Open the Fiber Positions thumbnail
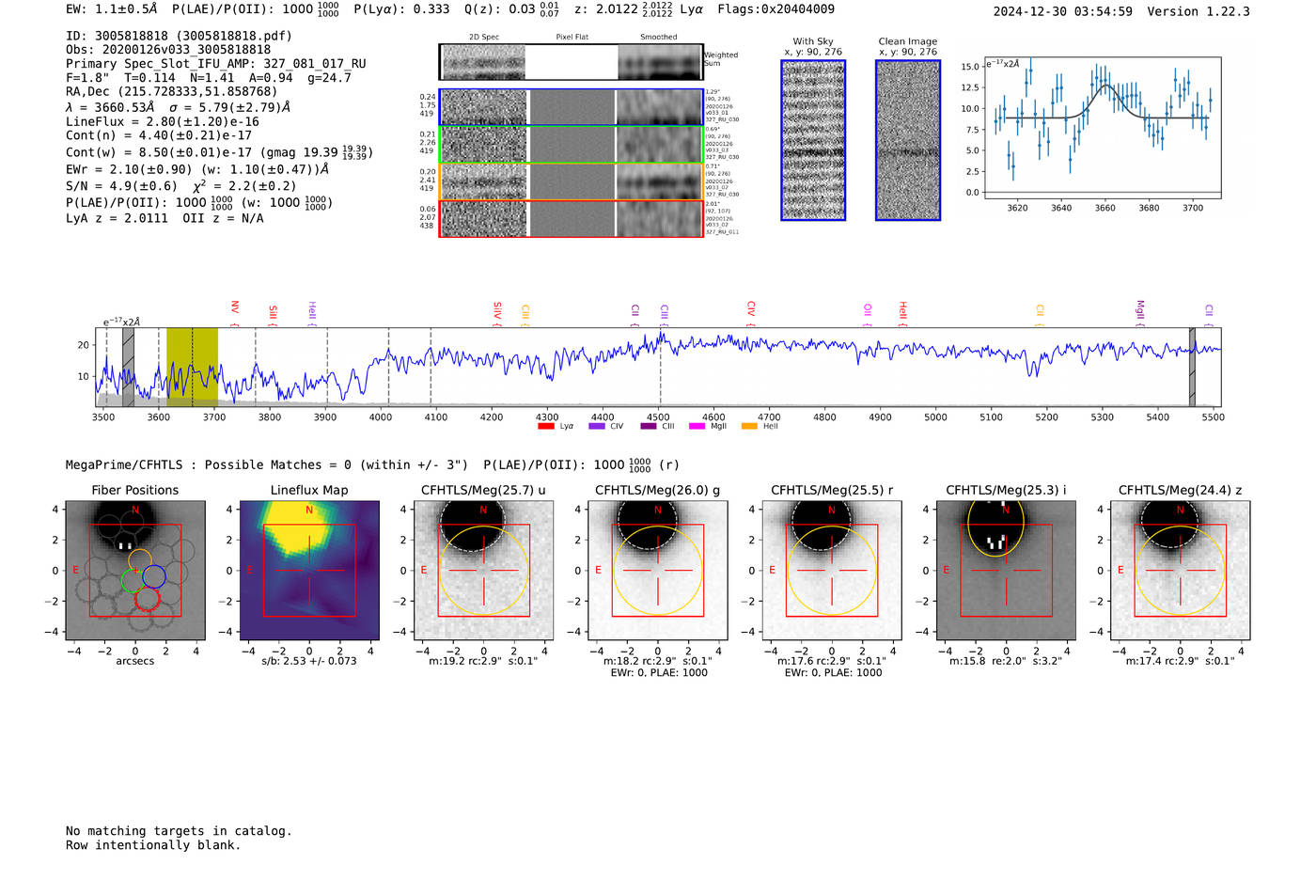Image resolution: width=1316 pixels, height=896 pixels. tap(135, 570)
